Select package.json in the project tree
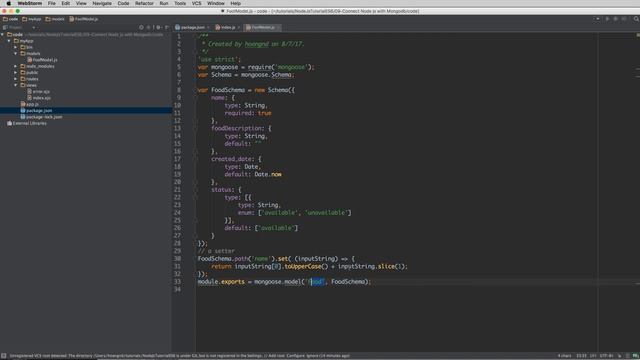Viewport: 640px width, 360px height. tap(36, 111)
